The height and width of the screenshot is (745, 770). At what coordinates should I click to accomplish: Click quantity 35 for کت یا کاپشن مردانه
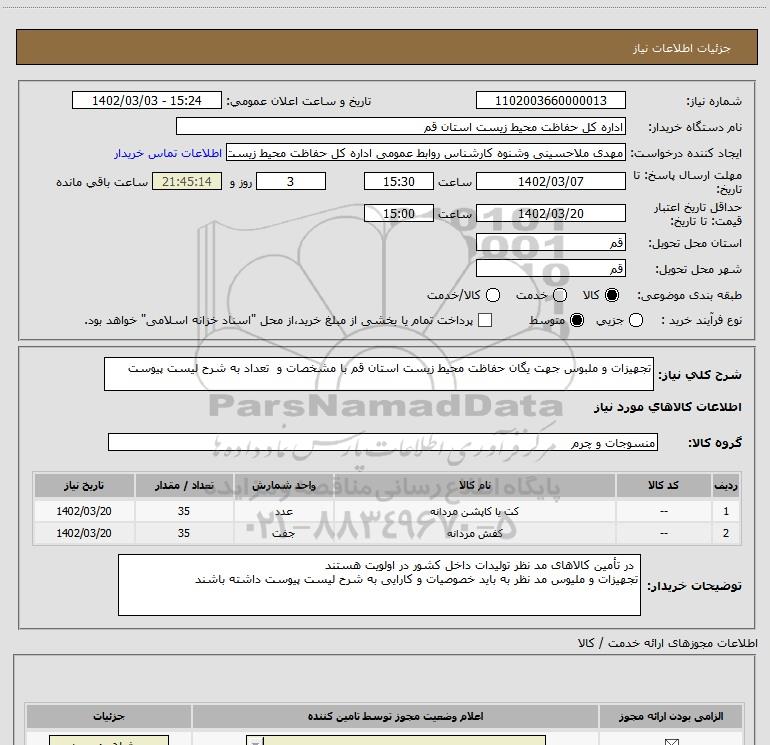184,511
